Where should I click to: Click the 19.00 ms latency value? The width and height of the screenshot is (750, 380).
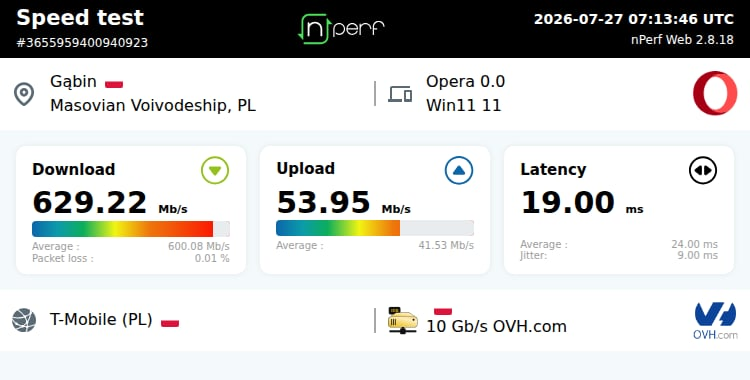tap(567, 202)
